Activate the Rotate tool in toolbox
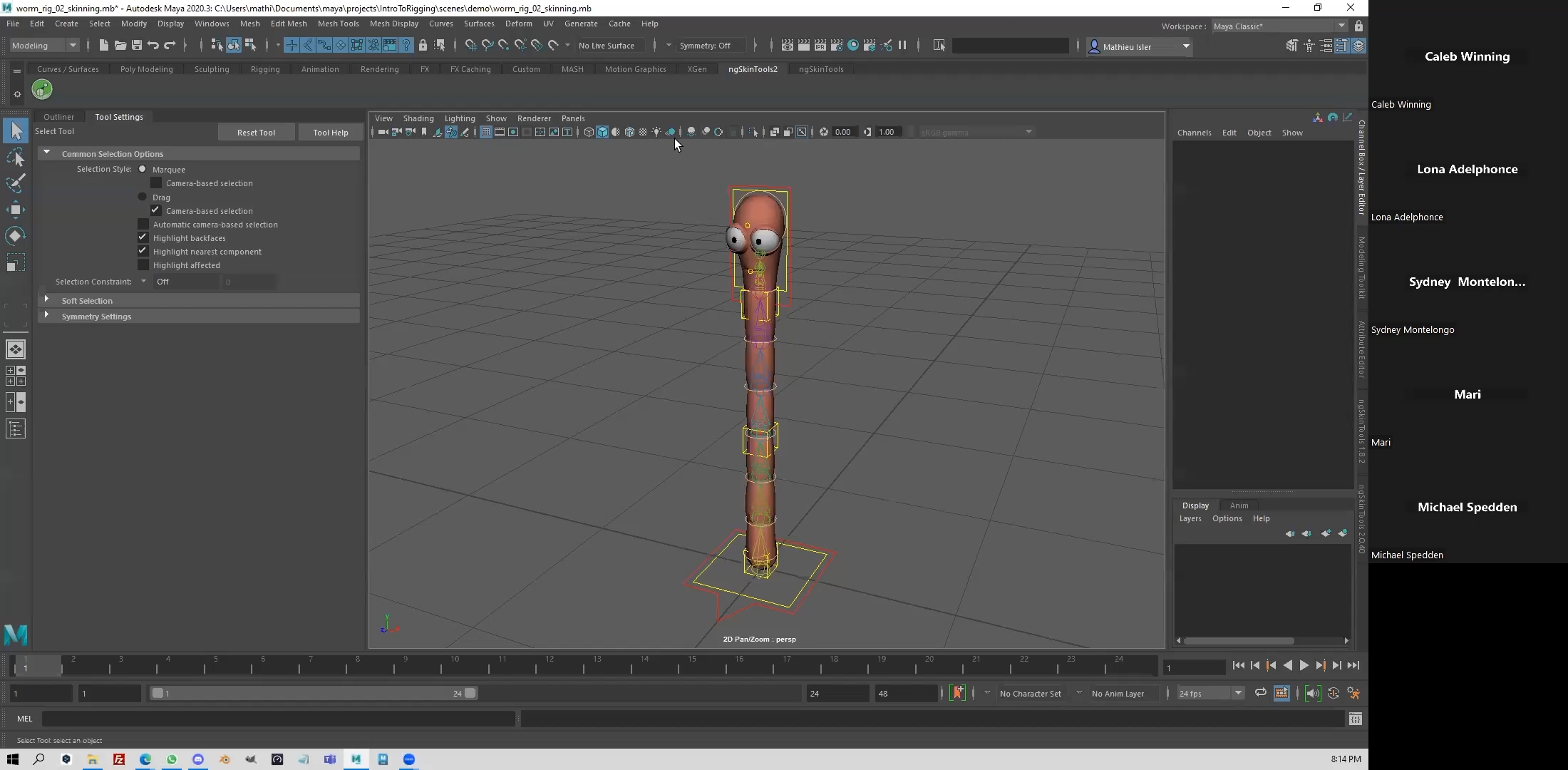1568x770 pixels. pyautogui.click(x=16, y=236)
